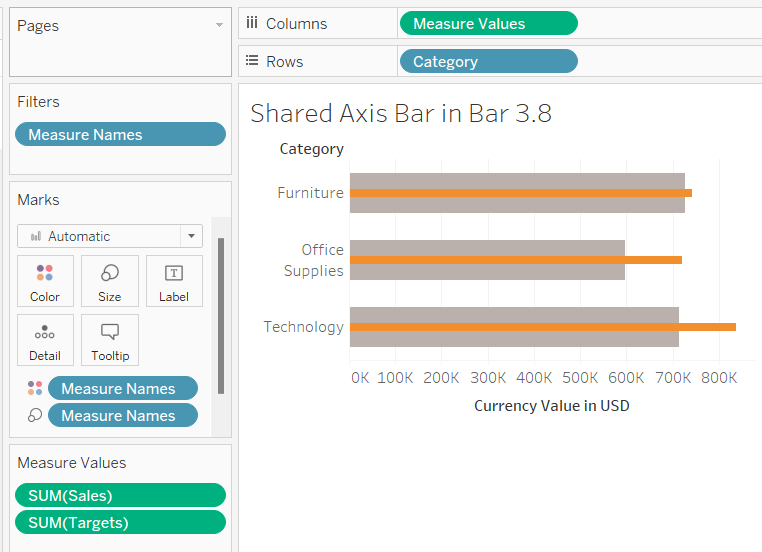Open the Color marks card button

pyautogui.click(x=45, y=281)
